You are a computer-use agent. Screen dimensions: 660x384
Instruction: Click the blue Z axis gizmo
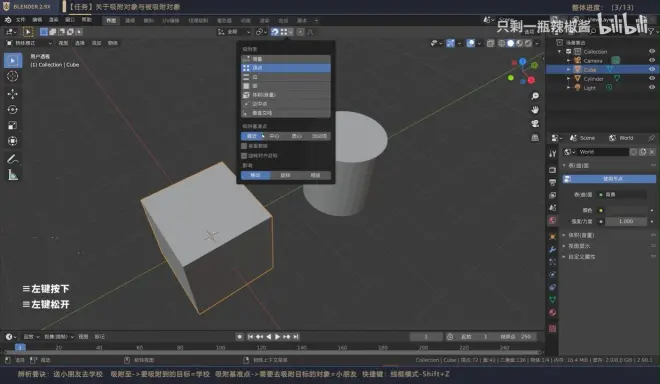tap(522, 61)
